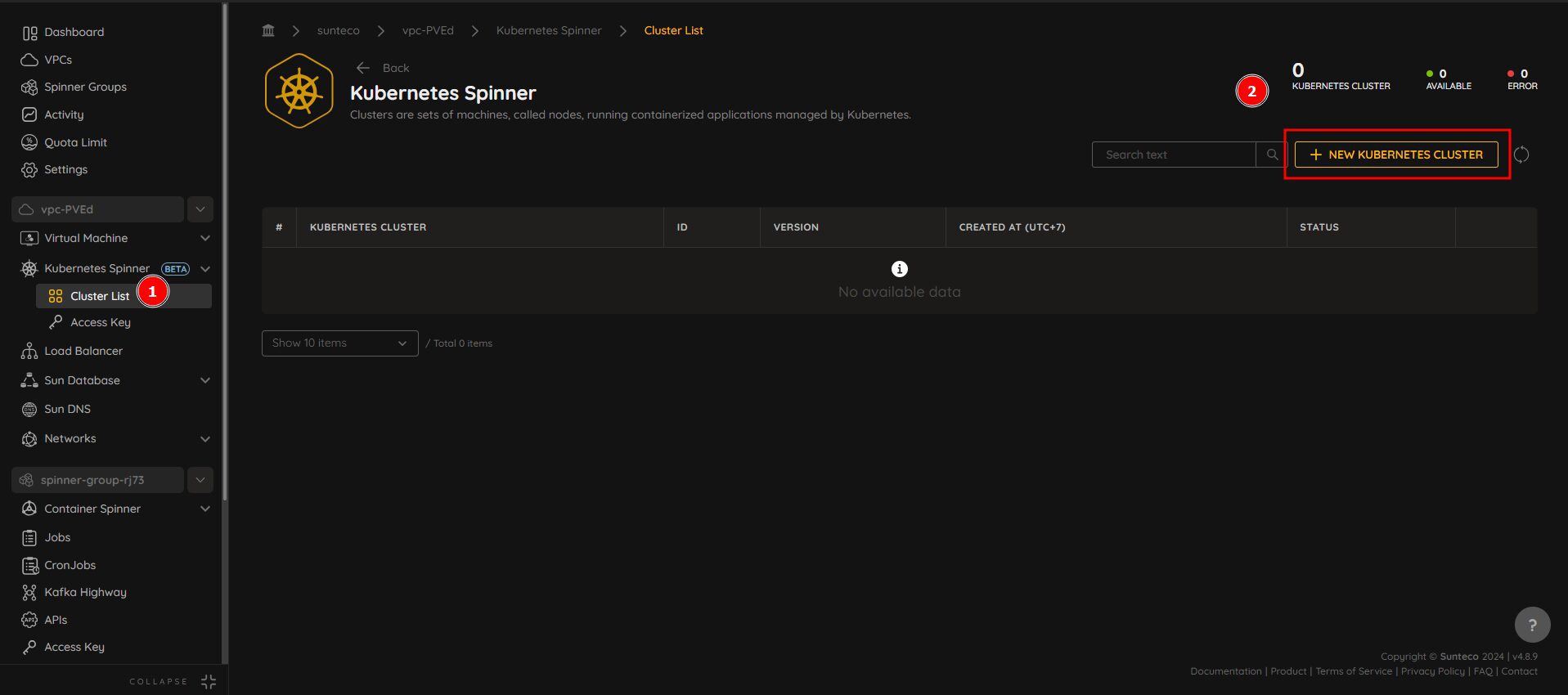1568x695 pixels.
Task: Click the spinner-group-rj73 selector field
Action: tap(98, 480)
